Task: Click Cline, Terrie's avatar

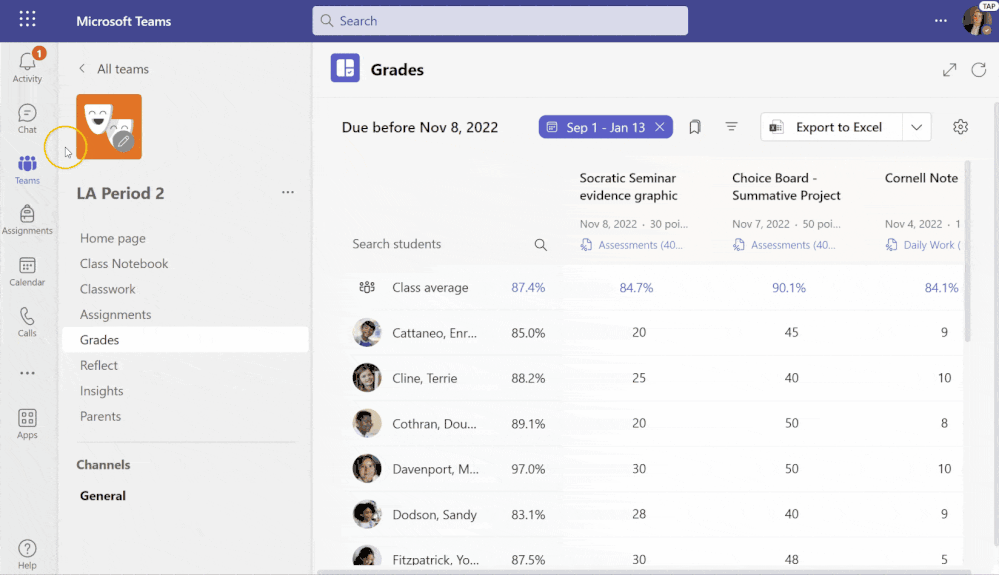Action: click(x=367, y=378)
